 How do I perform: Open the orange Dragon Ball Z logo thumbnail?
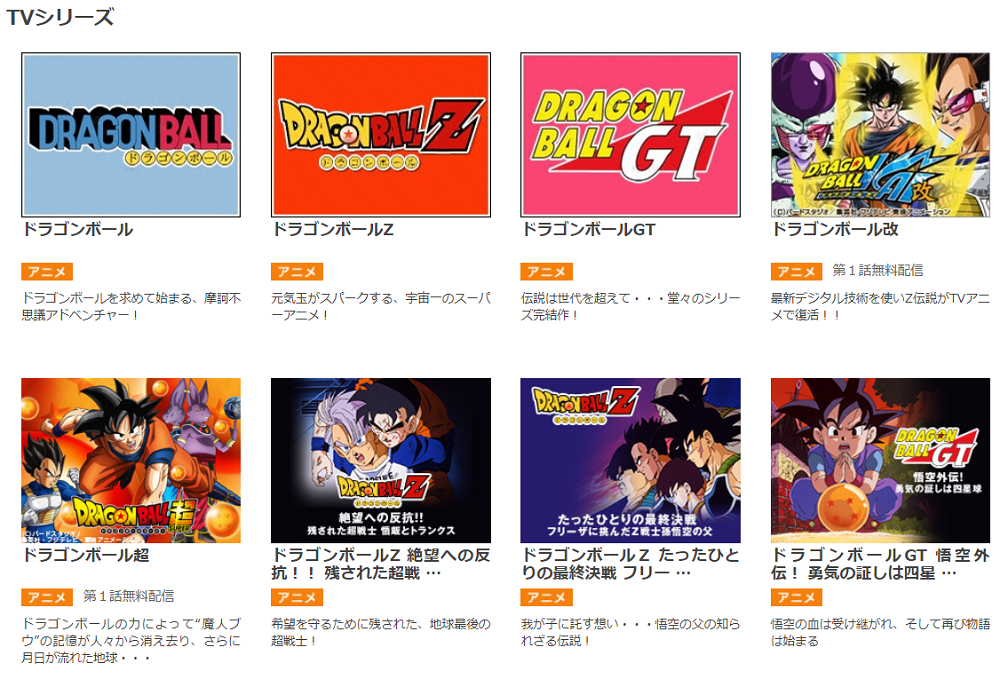381,135
